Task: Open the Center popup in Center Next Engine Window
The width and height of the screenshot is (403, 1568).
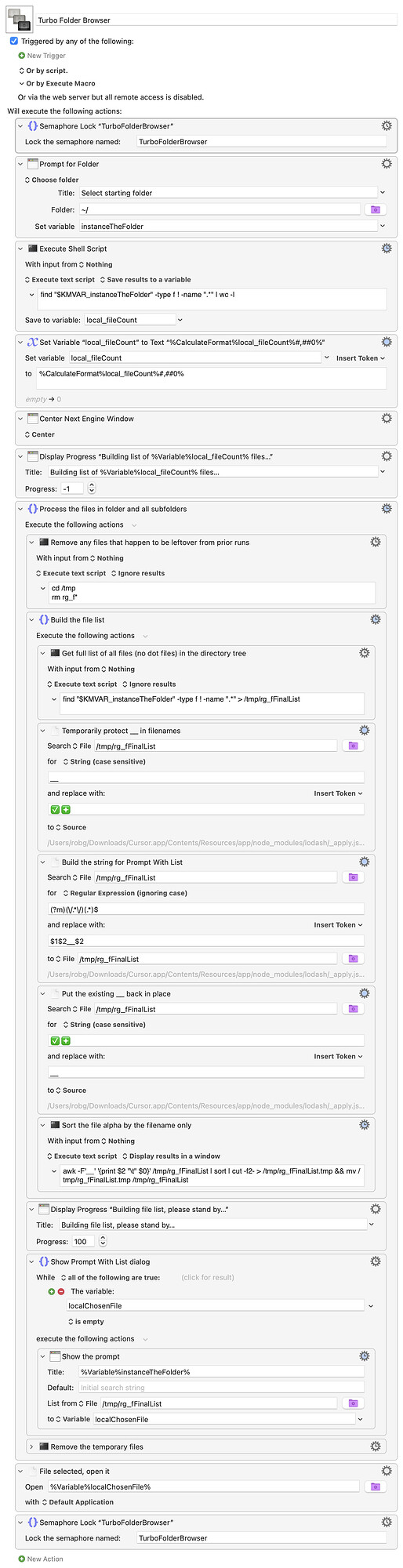Action: tap(39, 434)
